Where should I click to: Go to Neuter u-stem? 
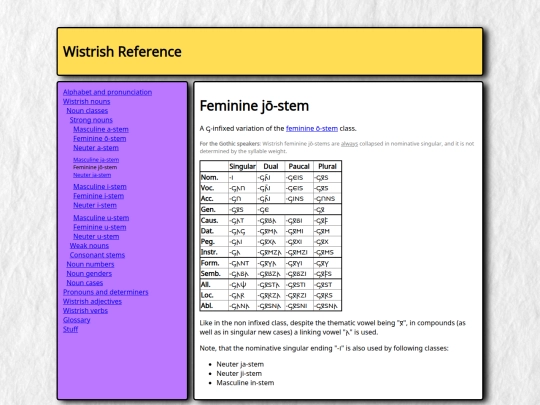96,237
